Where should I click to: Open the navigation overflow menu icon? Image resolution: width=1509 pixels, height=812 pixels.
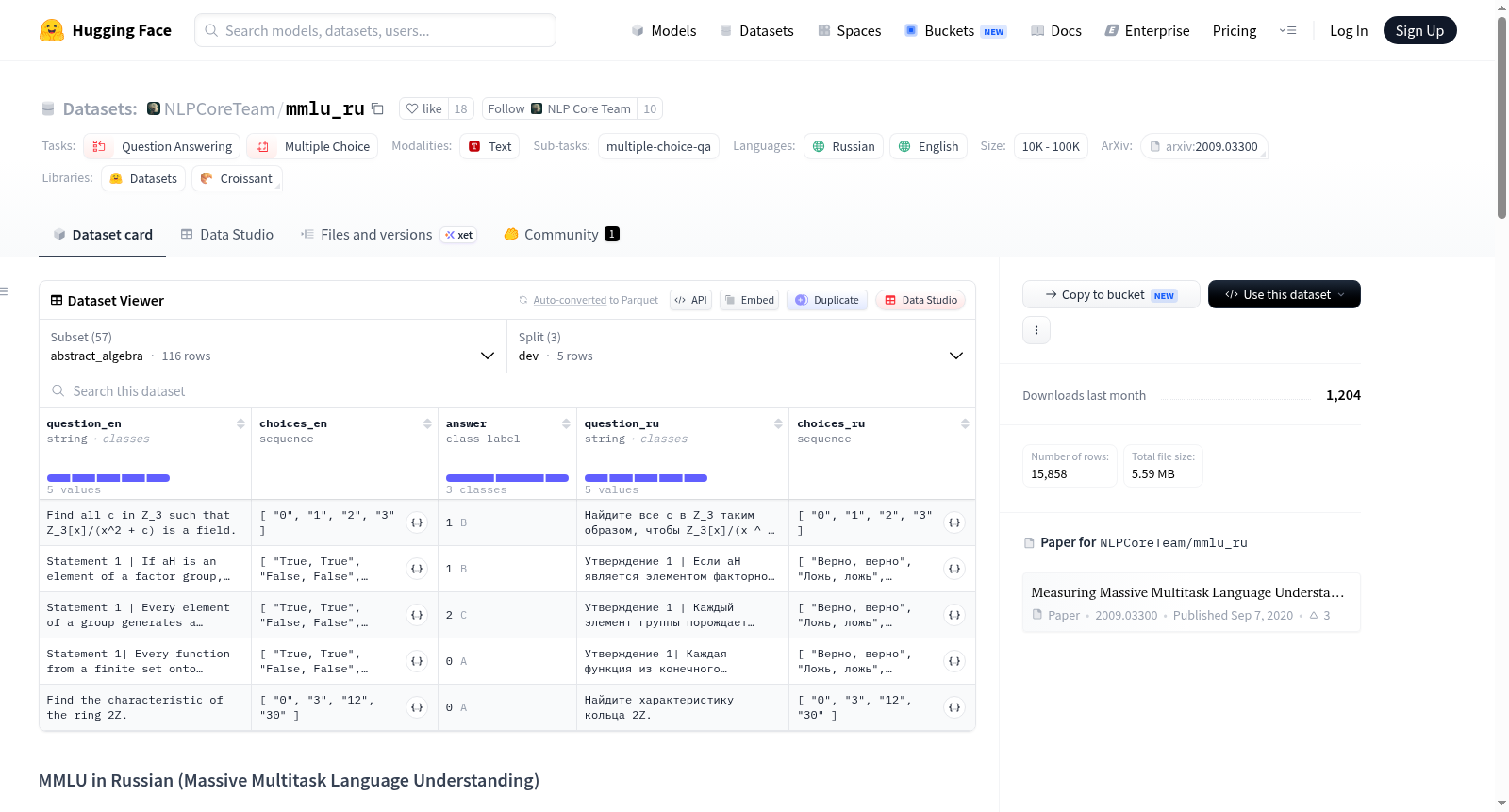(1287, 30)
